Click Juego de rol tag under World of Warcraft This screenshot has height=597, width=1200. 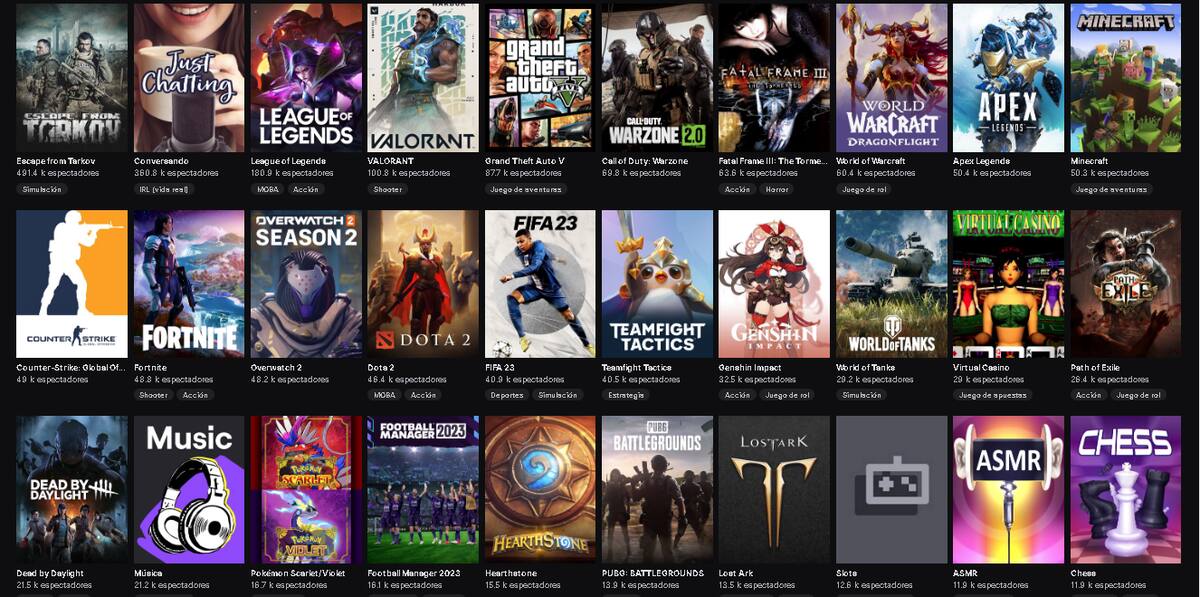[x=866, y=189]
